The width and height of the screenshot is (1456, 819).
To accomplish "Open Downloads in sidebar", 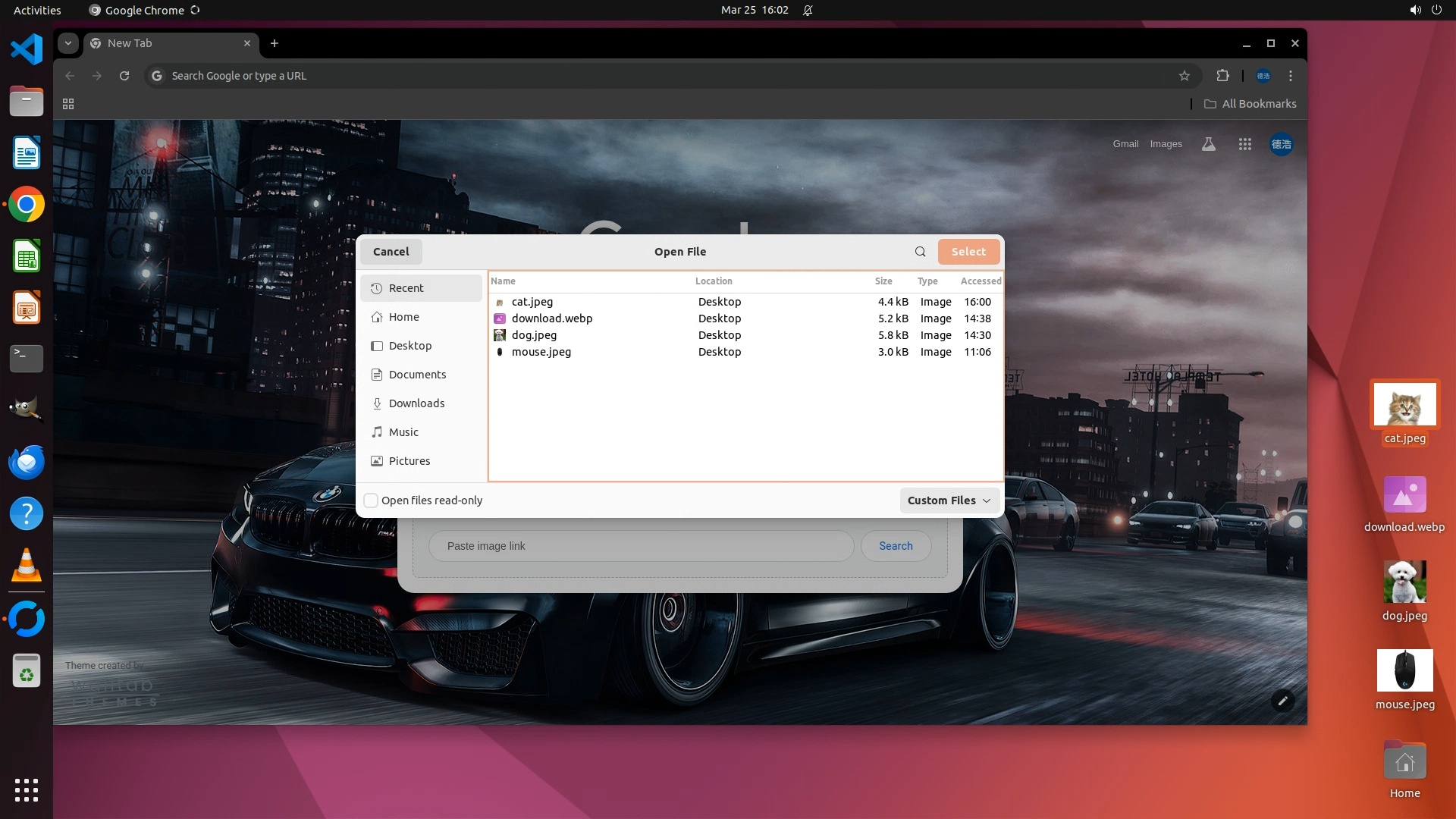I will 416,403.
